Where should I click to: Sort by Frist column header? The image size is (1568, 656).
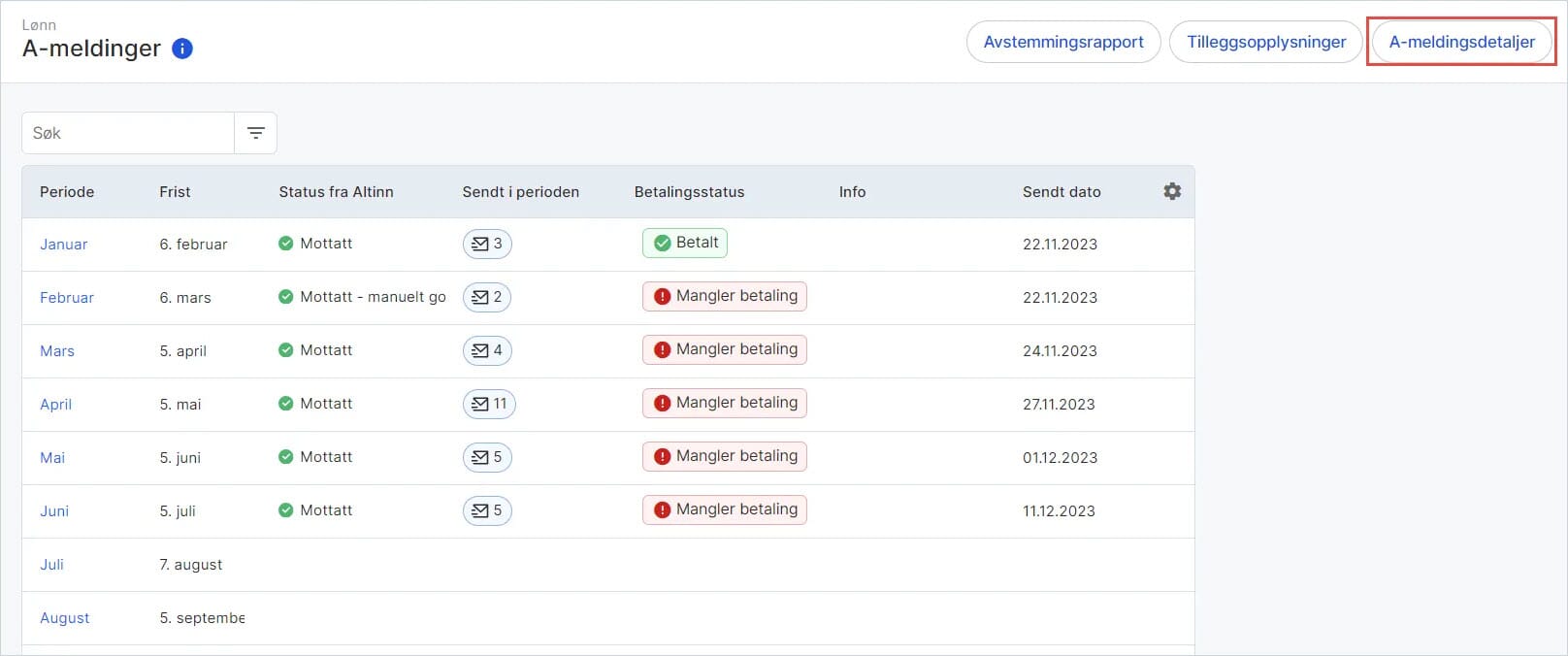tap(175, 192)
